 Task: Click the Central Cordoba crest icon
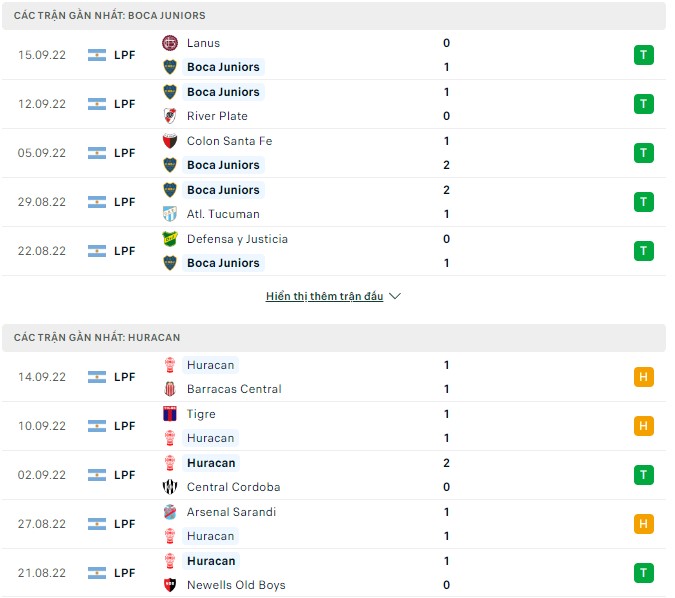coord(170,487)
